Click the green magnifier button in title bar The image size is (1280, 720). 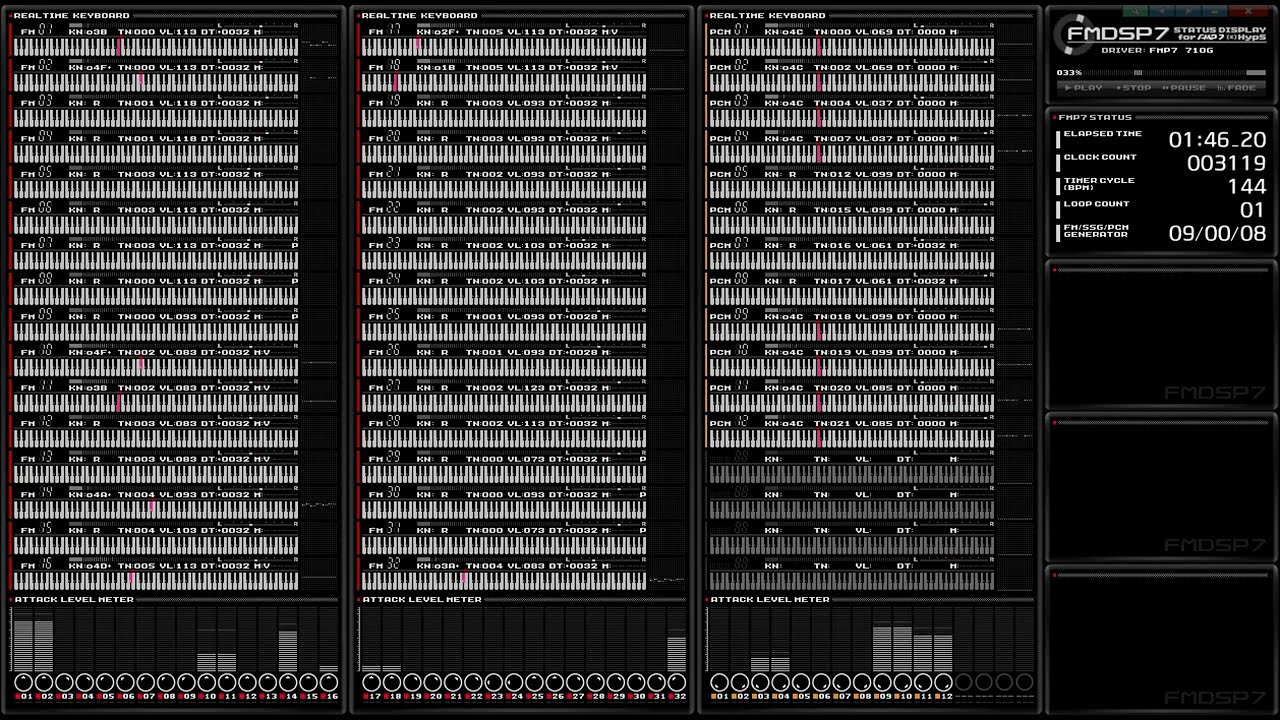click(x=1135, y=11)
